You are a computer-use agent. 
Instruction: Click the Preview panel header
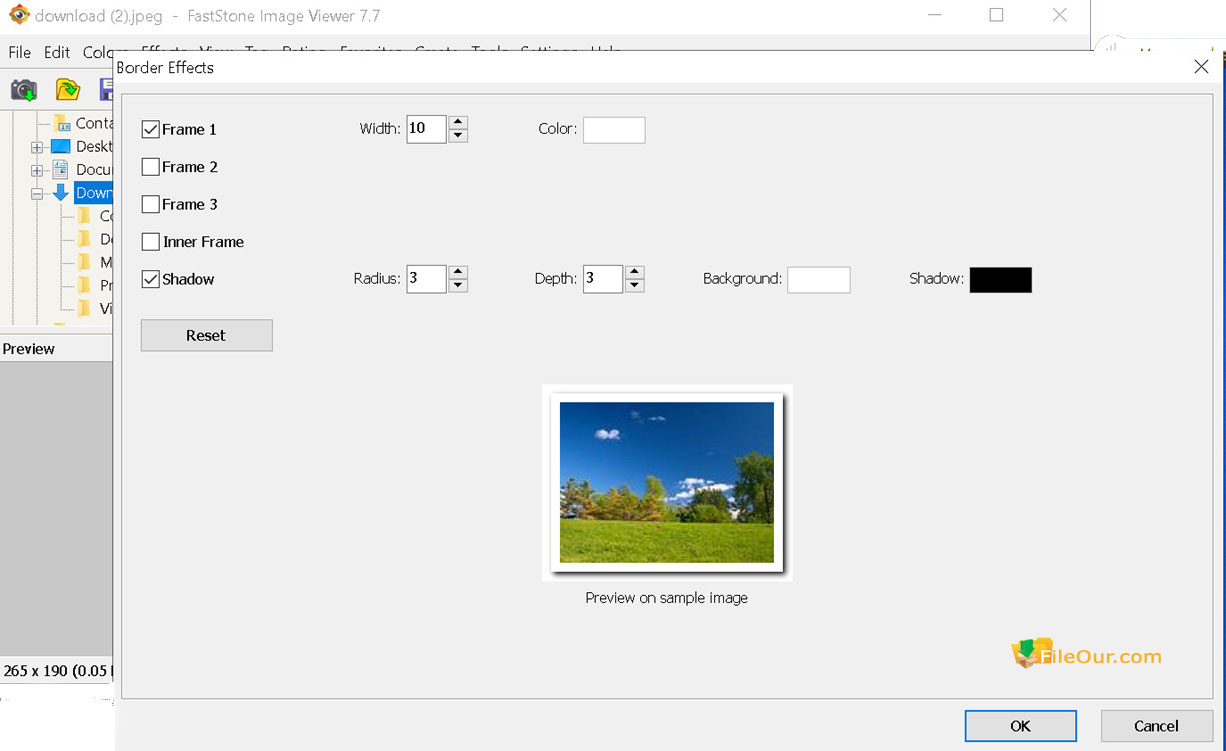point(57,348)
